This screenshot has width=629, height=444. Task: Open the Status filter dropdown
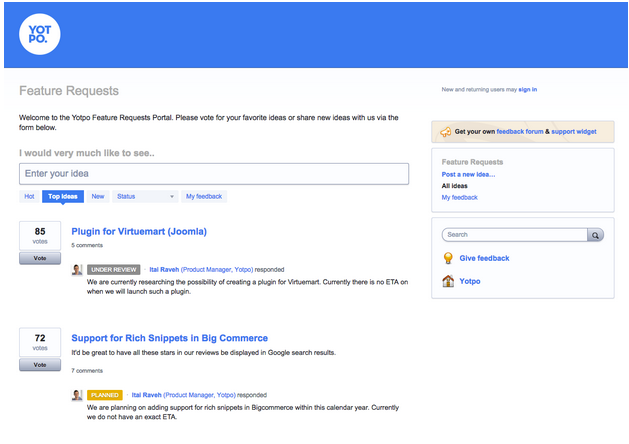click(x=145, y=197)
